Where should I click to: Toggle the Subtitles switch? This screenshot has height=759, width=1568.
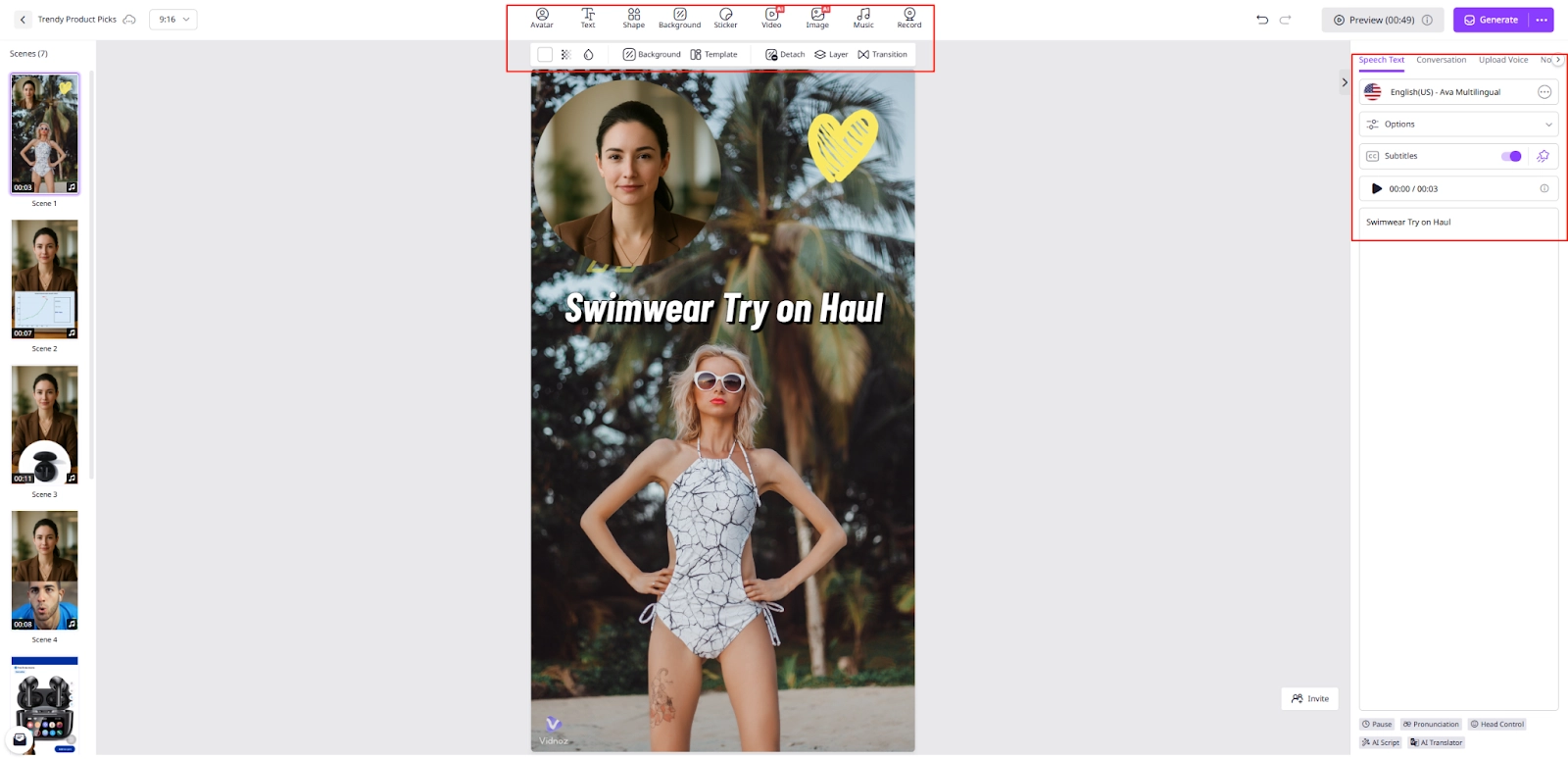coord(1511,156)
